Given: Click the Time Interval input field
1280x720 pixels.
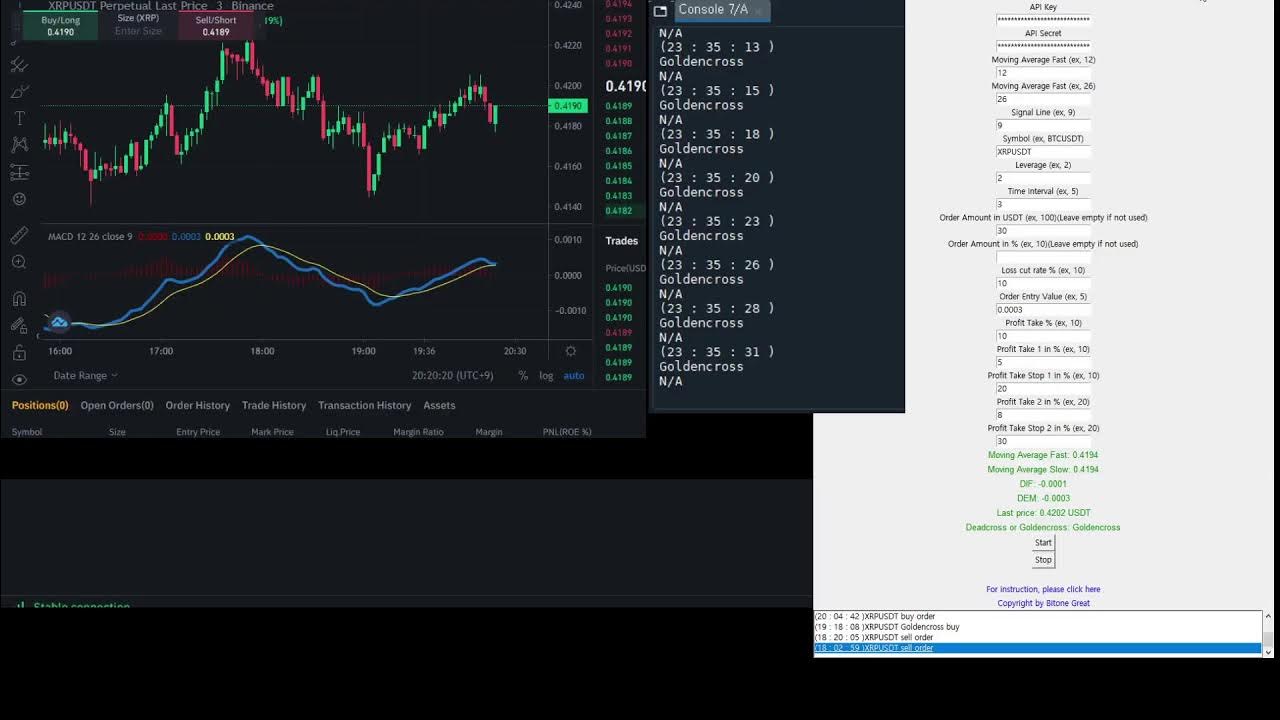Looking at the screenshot, I should pyautogui.click(x=1043, y=204).
